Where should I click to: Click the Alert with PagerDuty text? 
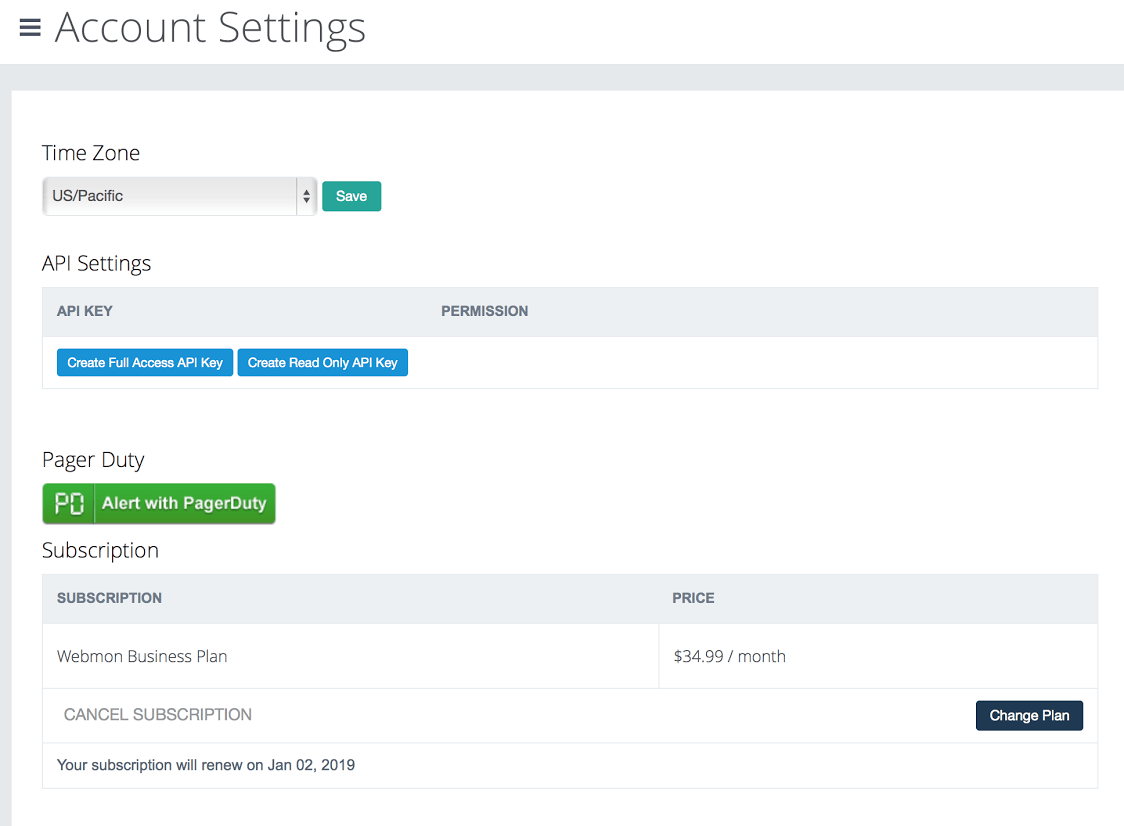tap(184, 504)
